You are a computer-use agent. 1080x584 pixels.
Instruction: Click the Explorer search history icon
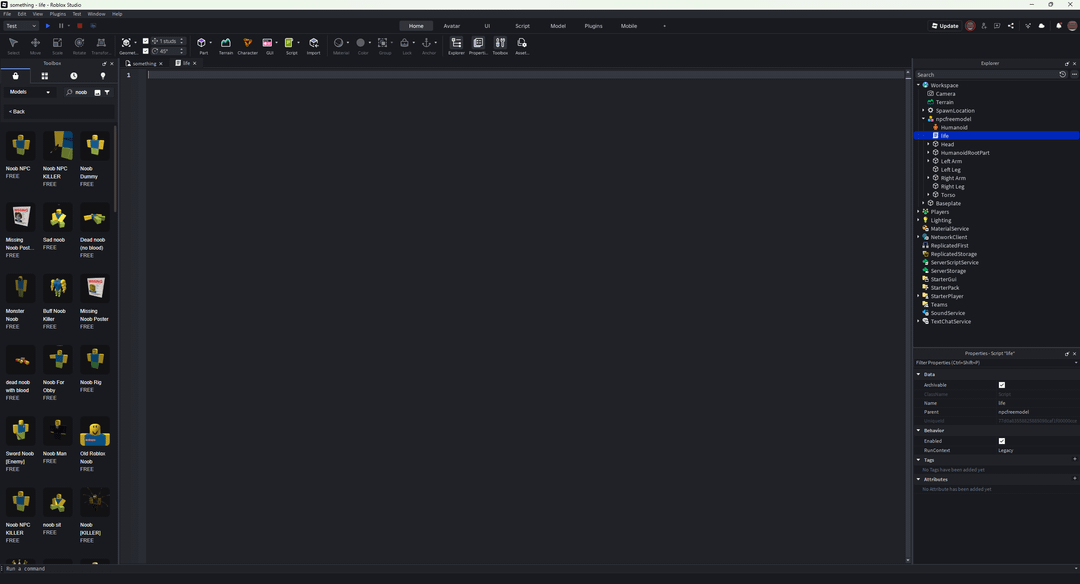point(1063,74)
